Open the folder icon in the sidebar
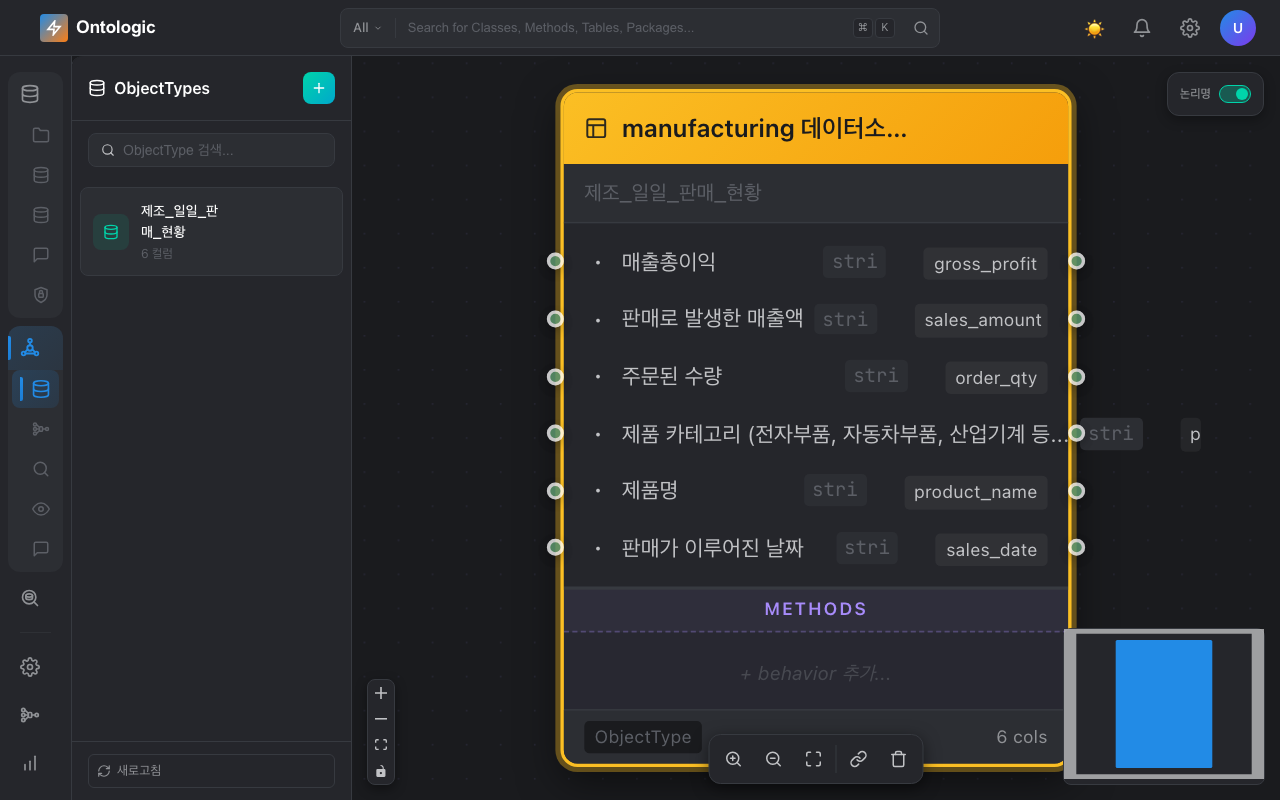The height and width of the screenshot is (800, 1280). pyautogui.click(x=41, y=135)
